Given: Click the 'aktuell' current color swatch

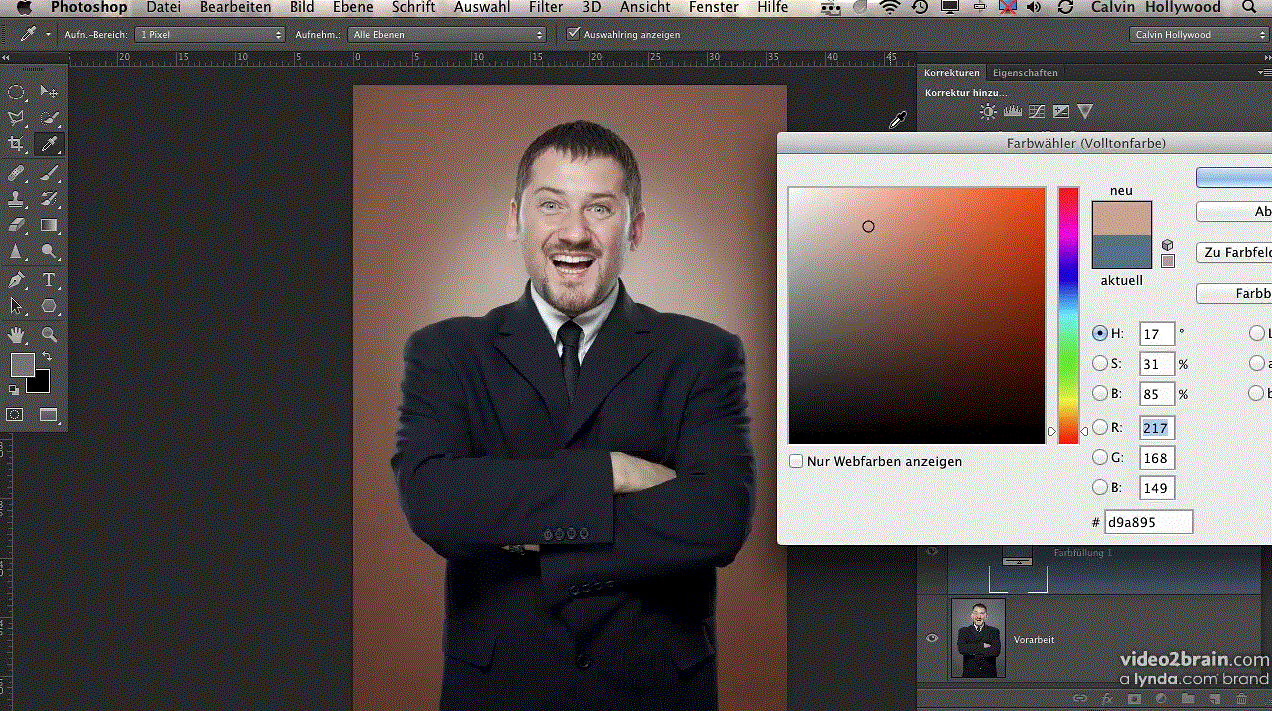Looking at the screenshot, I should 1121,252.
